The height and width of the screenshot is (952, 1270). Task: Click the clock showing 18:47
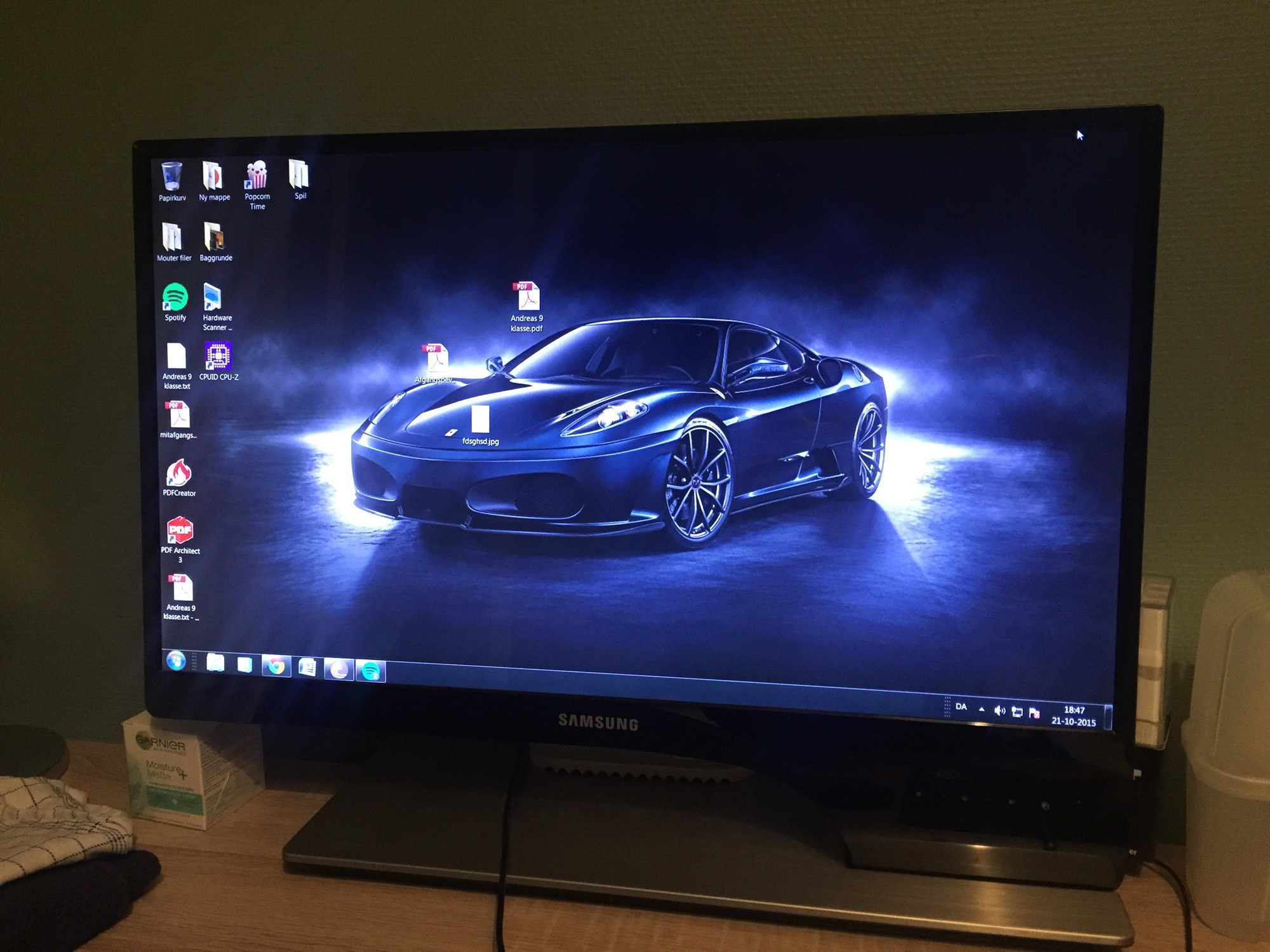coord(1074,716)
